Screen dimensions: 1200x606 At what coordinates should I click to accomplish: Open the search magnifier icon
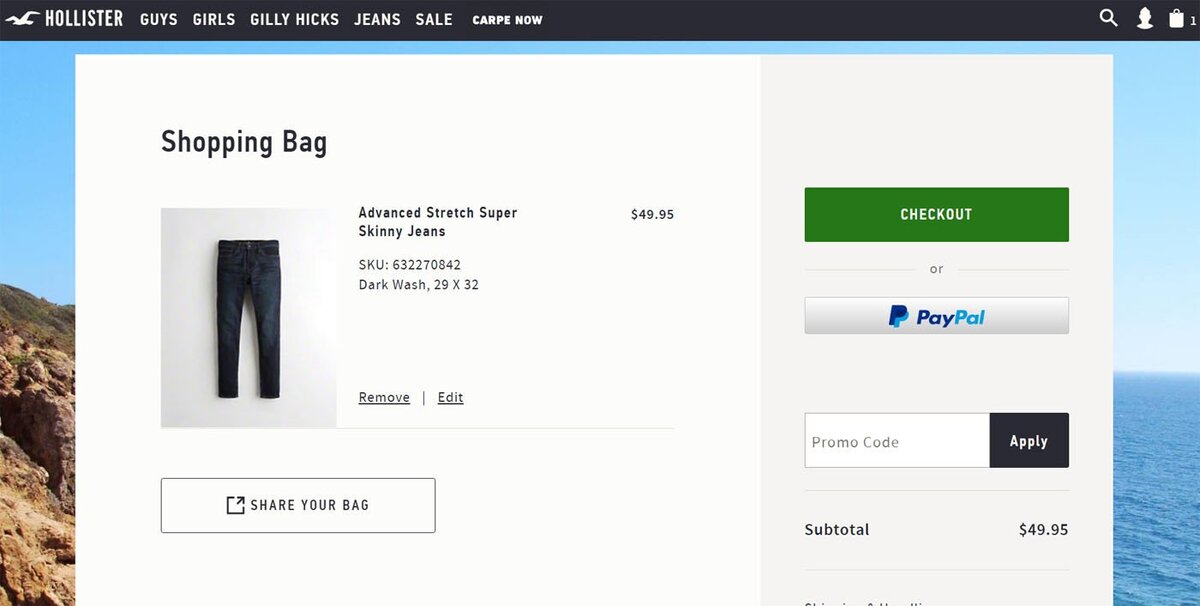click(1108, 18)
